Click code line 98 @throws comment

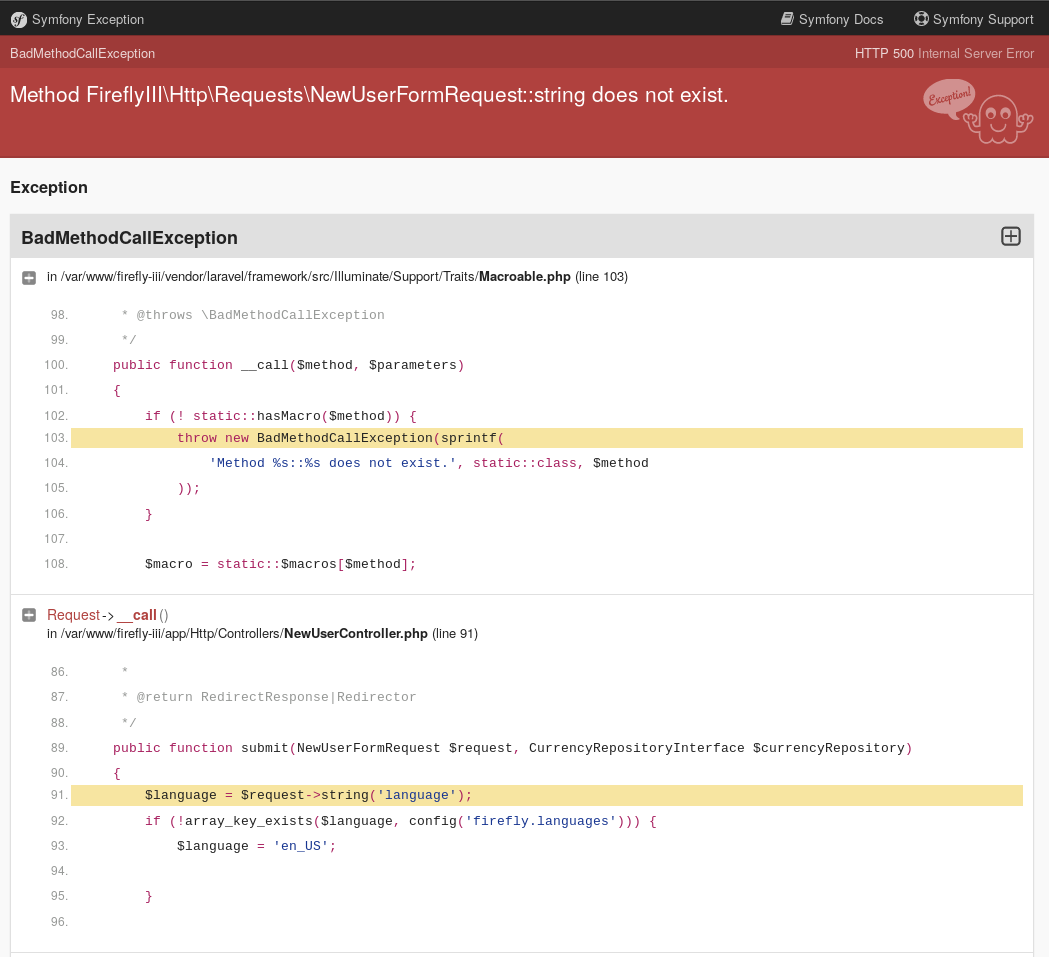click(x=253, y=315)
